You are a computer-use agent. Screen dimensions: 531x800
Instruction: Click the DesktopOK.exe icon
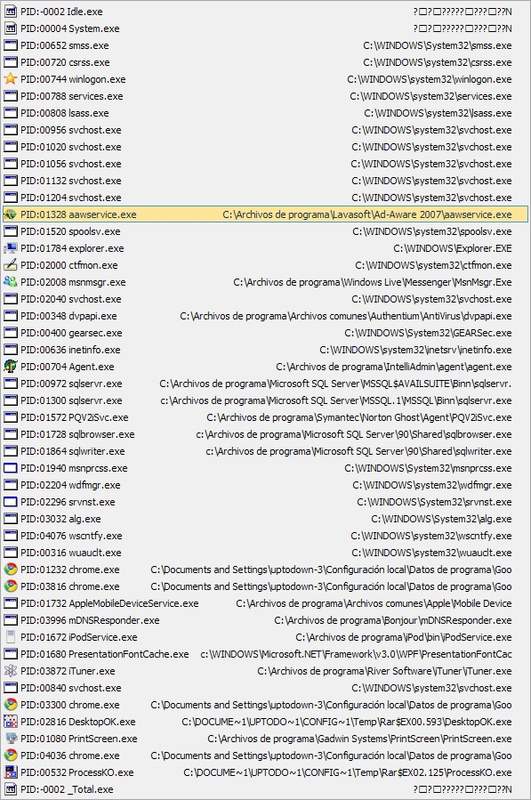click(x=10, y=721)
